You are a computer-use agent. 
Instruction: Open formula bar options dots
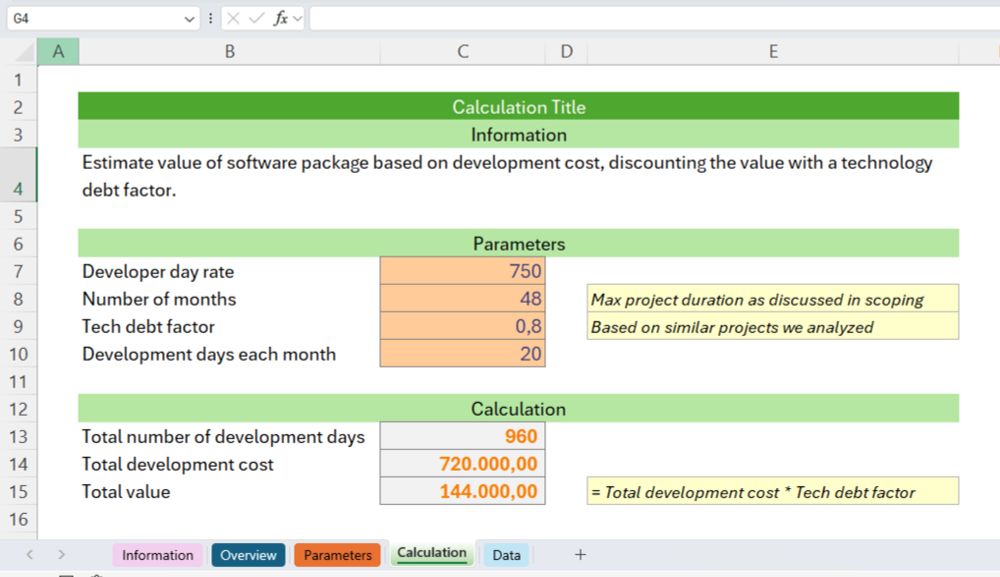coord(210,18)
